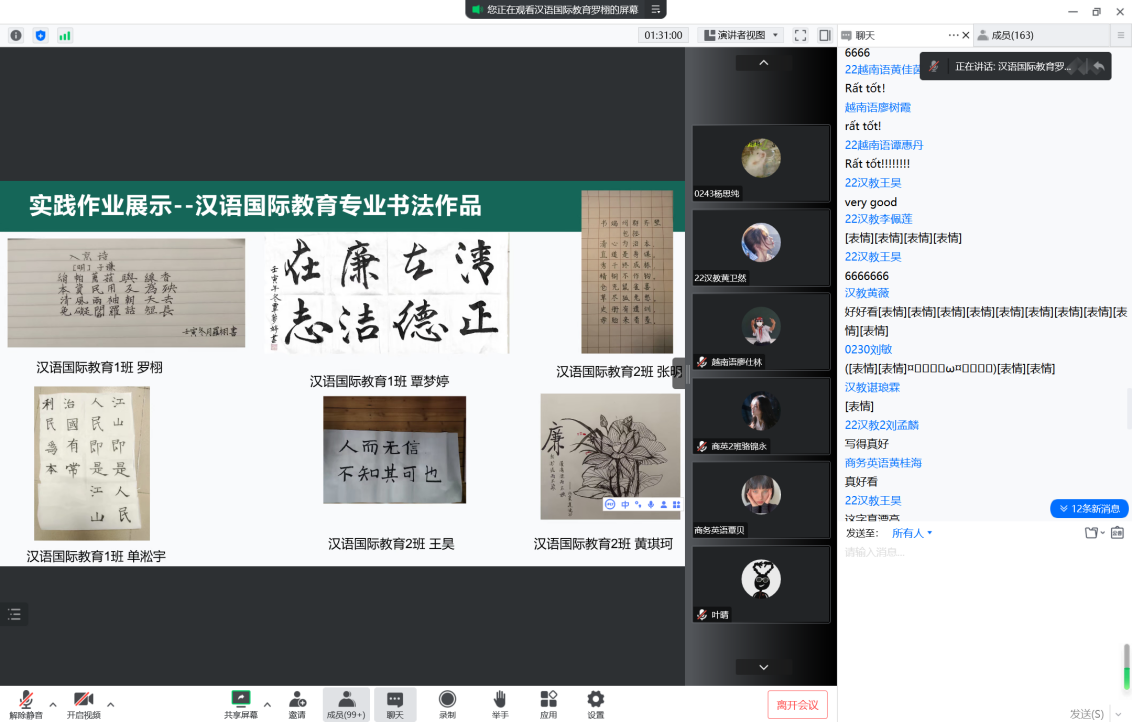The image size is (1132, 722).
Task: Open the 演讲者视图 view dropdown
Action: [739, 35]
